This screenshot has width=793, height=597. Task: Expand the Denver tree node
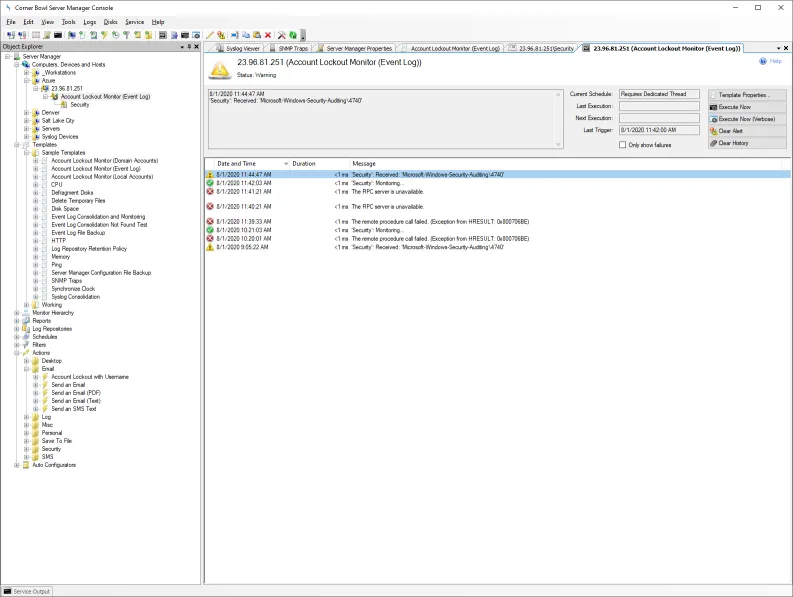coord(26,113)
